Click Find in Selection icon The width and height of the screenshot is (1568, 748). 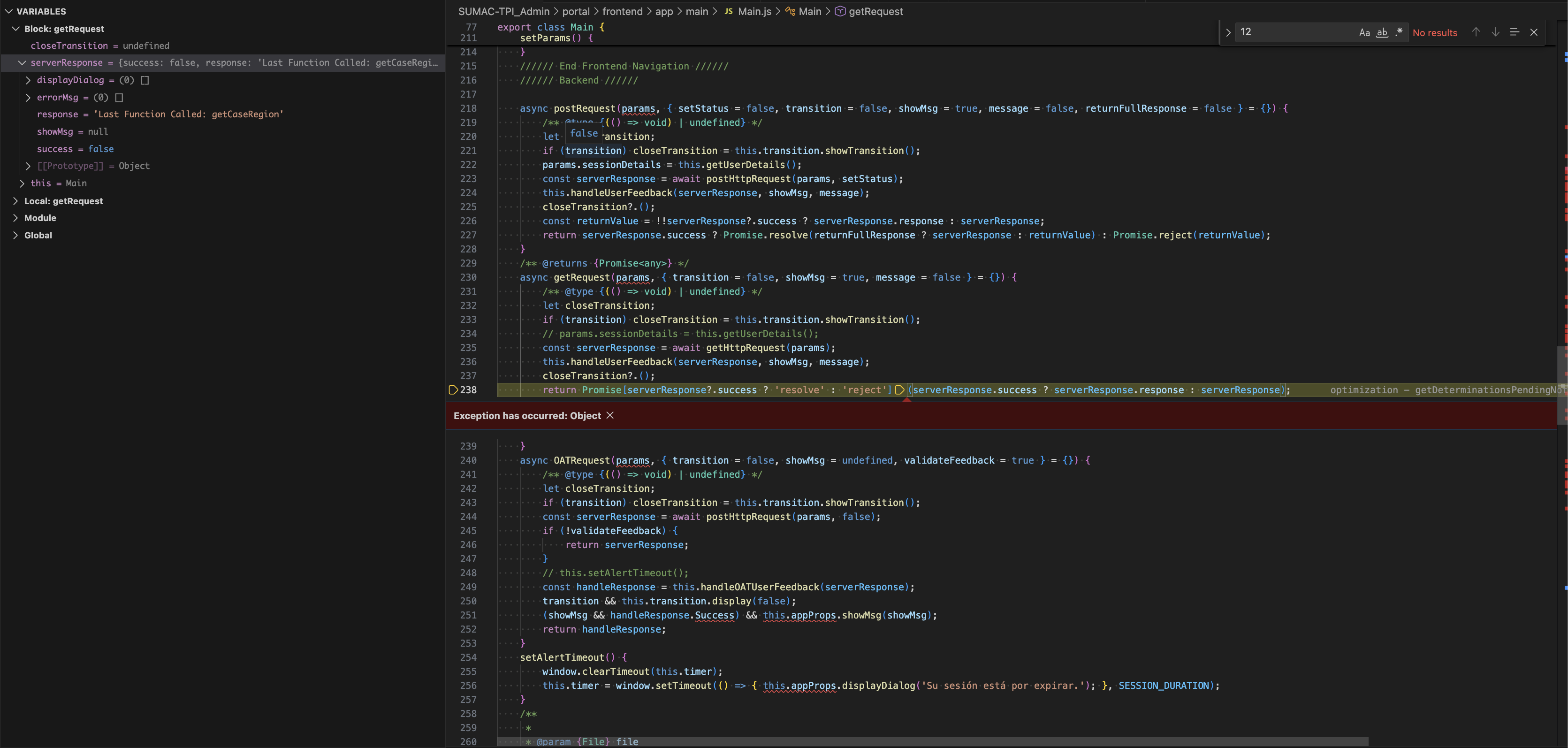1515,33
